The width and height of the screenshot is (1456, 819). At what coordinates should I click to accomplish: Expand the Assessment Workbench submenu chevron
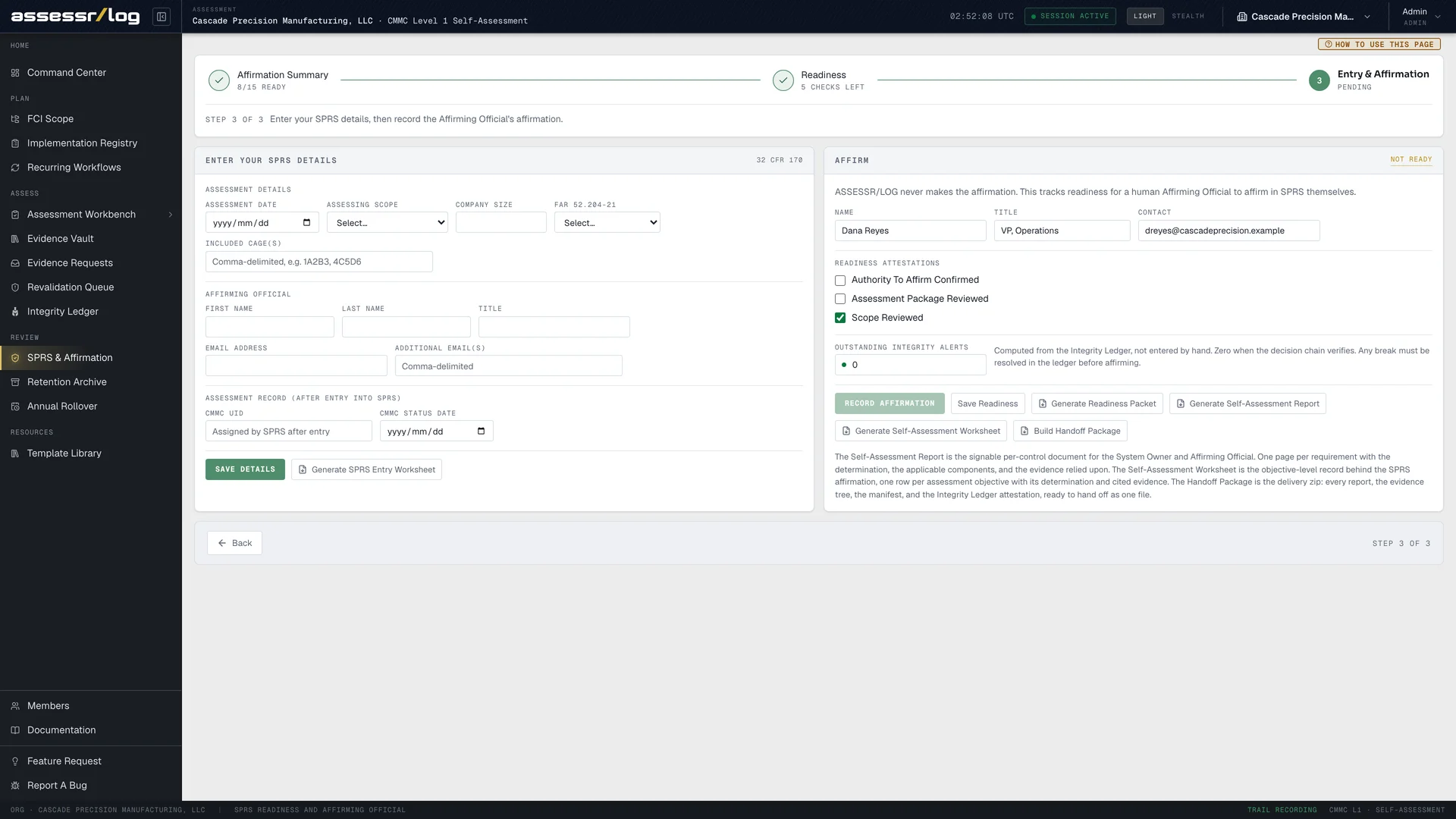[171, 215]
